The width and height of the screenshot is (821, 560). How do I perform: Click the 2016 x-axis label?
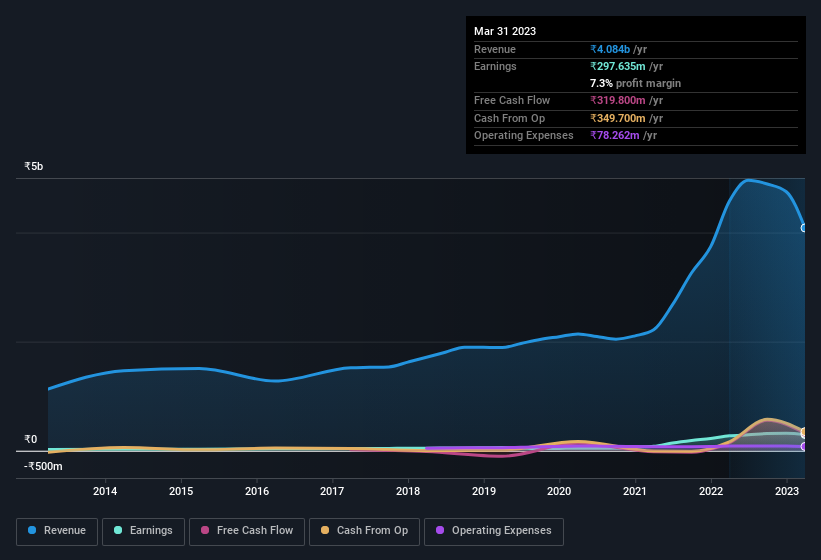click(x=257, y=491)
